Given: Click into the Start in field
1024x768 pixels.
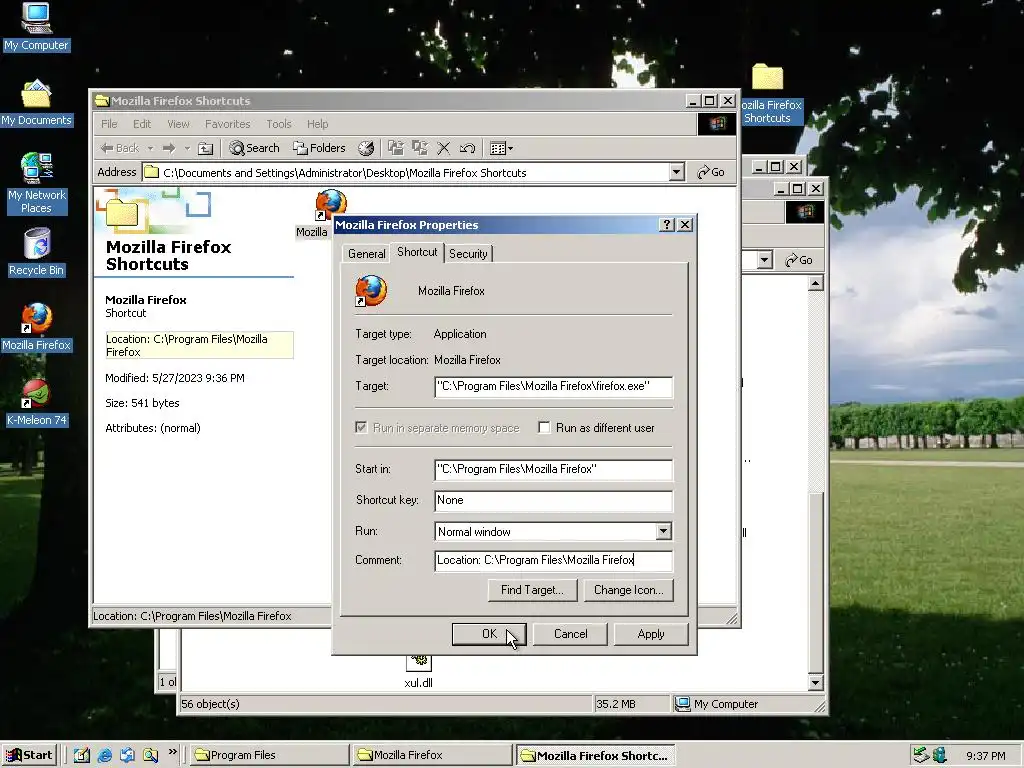Looking at the screenshot, I should coord(553,469).
